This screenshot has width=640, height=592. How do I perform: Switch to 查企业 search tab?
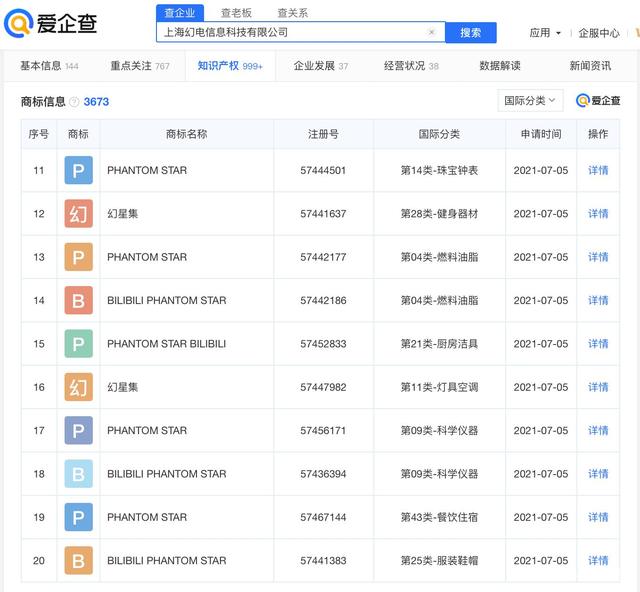[180, 13]
